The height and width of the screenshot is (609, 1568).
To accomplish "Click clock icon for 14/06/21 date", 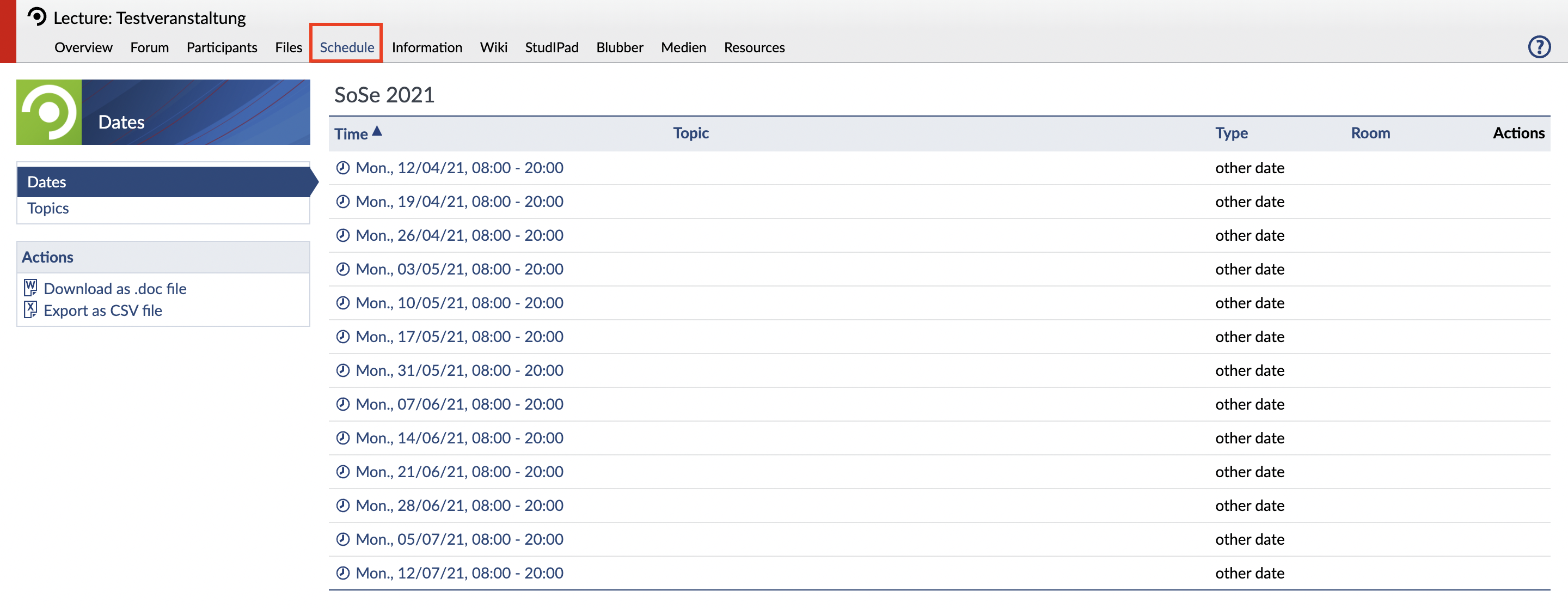I will click(344, 437).
